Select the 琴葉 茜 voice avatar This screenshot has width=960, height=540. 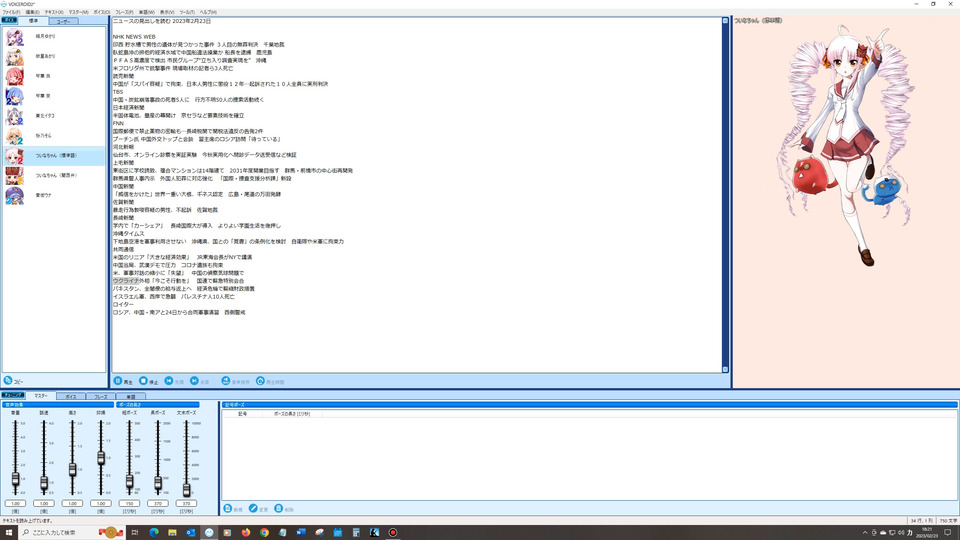pyautogui.click(x=15, y=77)
